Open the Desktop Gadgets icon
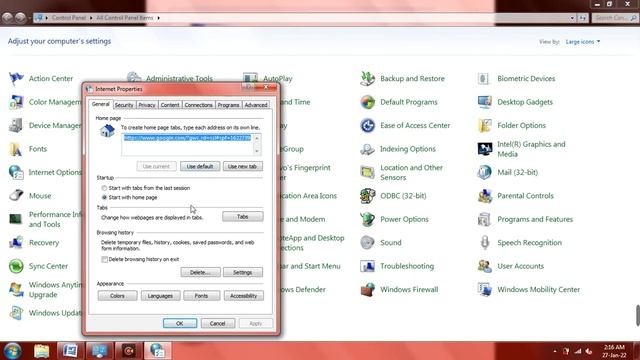Viewport: 640px width, 360px height. [x=484, y=102]
